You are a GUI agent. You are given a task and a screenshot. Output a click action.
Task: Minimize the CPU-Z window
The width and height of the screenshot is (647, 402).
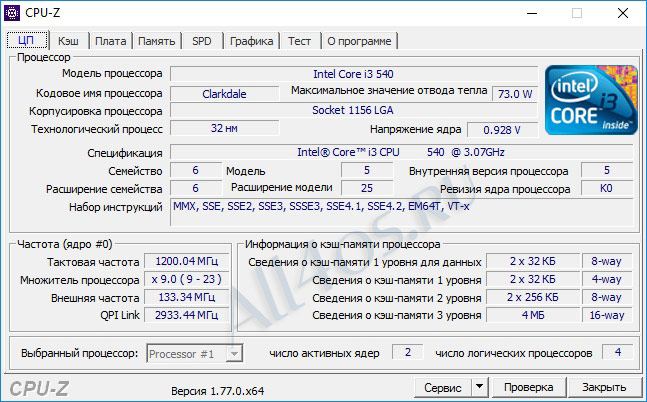click(532, 13)
